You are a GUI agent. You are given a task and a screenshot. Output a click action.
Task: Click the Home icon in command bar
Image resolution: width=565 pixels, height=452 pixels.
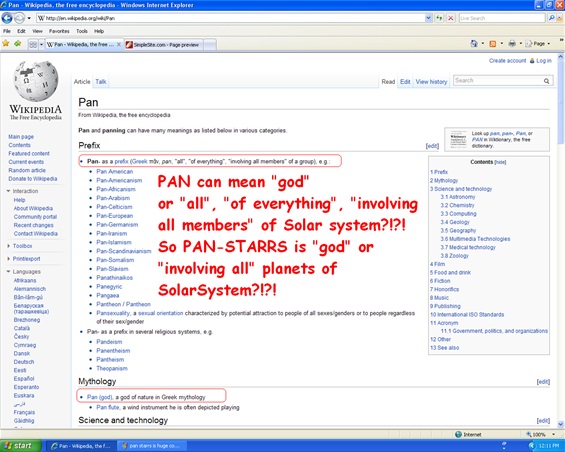point(474,44)
